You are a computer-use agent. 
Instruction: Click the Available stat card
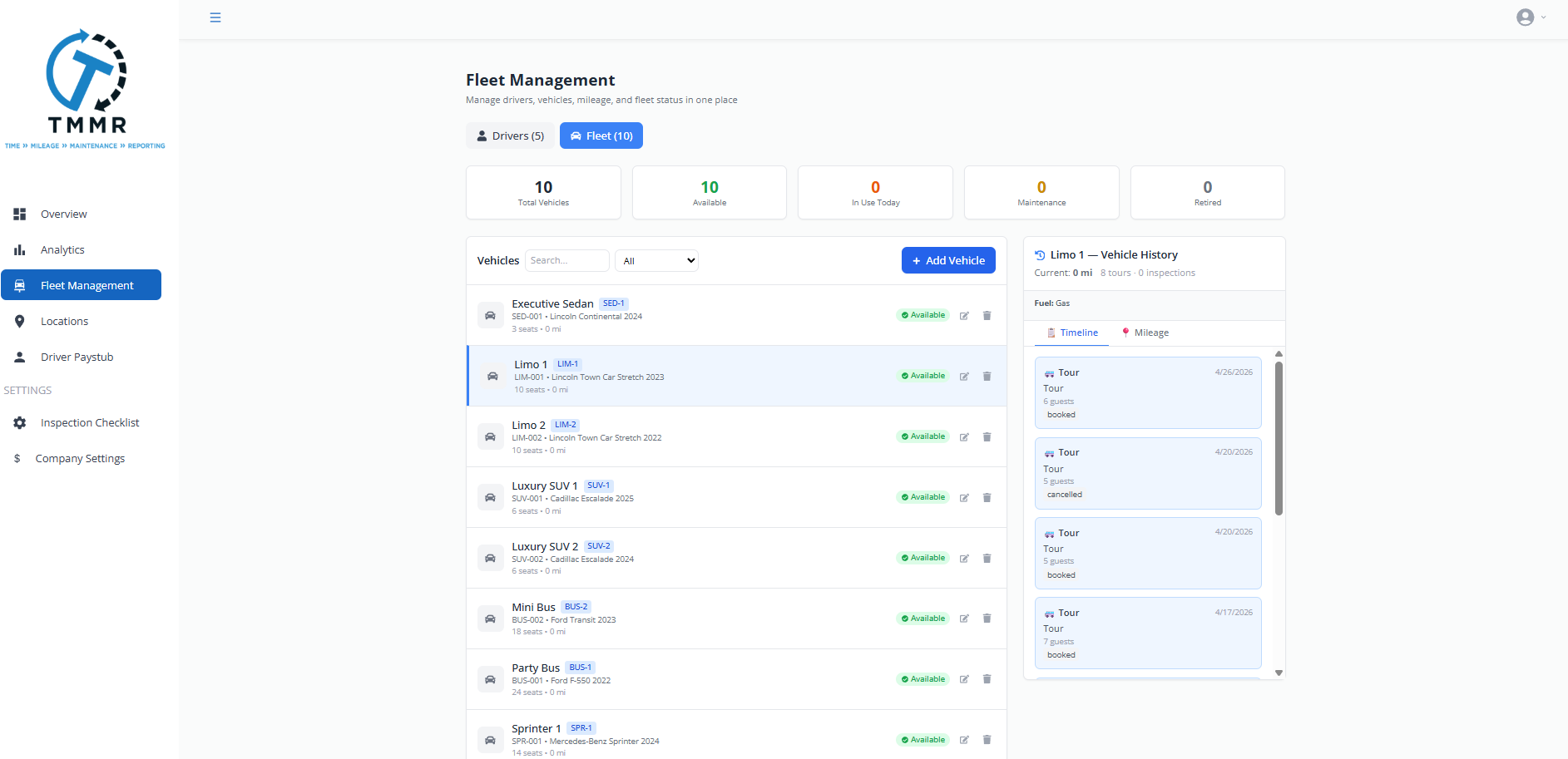pyautogui.click(x=710, y=192)
